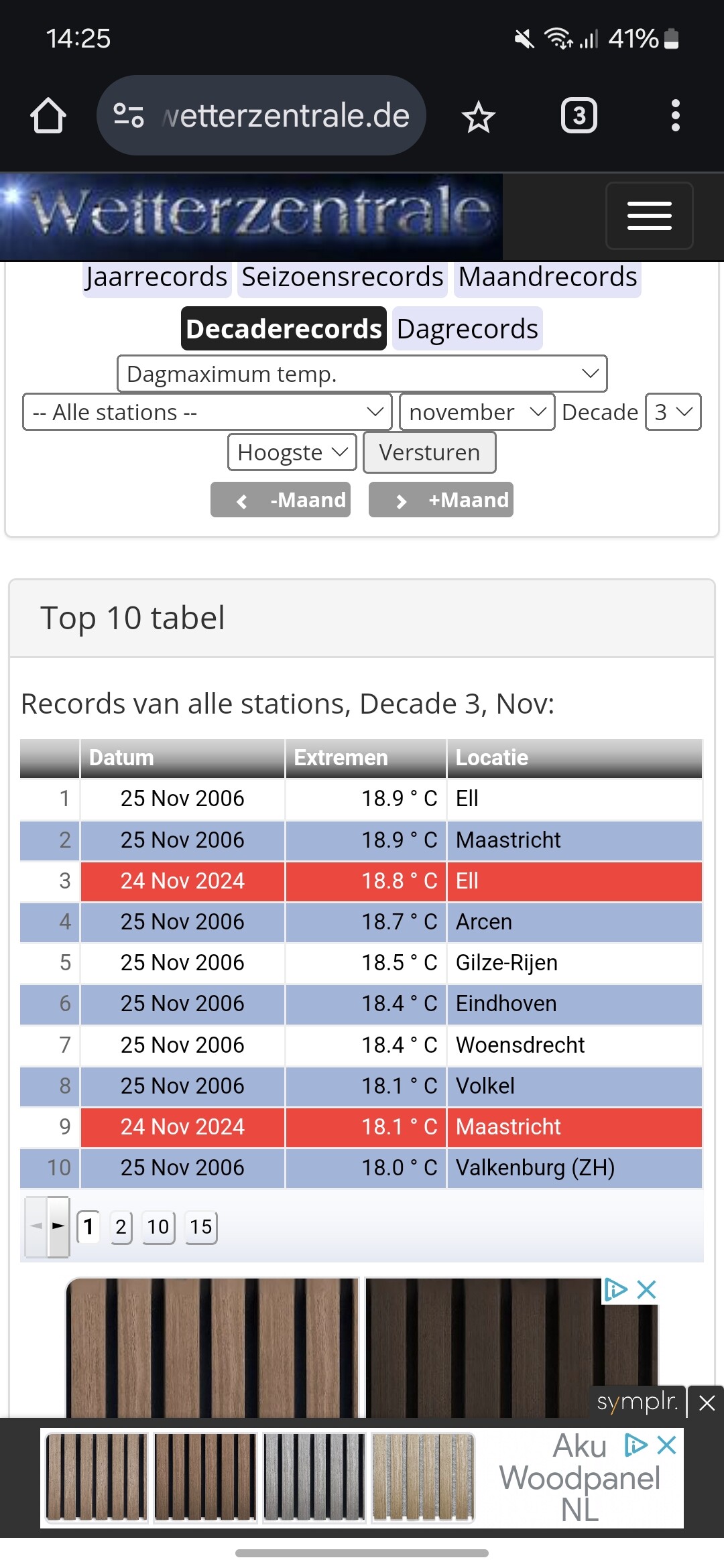Tap site settings icon in address bar

click(x=128, y=115)
